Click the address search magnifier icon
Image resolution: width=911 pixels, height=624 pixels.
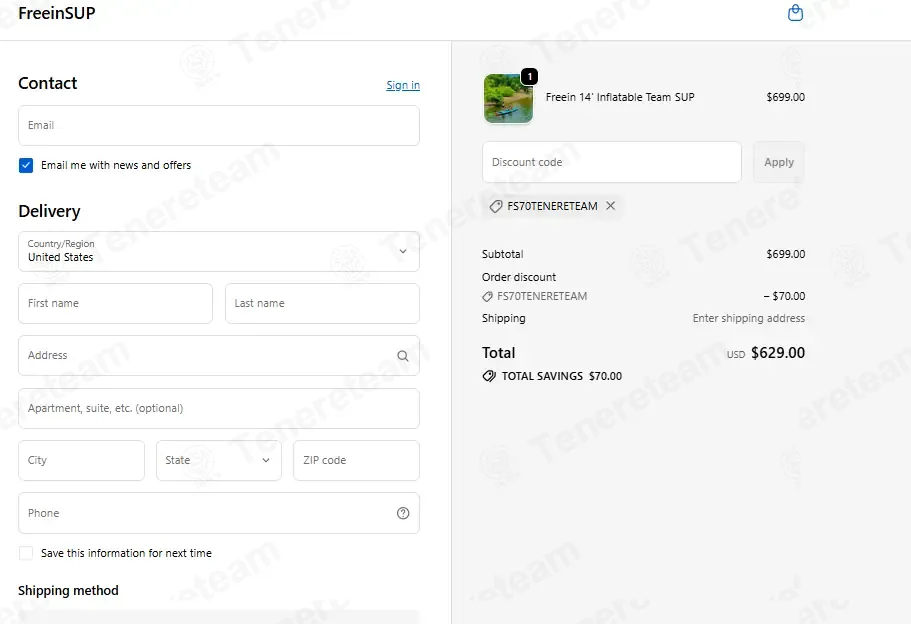coord(403,356)
